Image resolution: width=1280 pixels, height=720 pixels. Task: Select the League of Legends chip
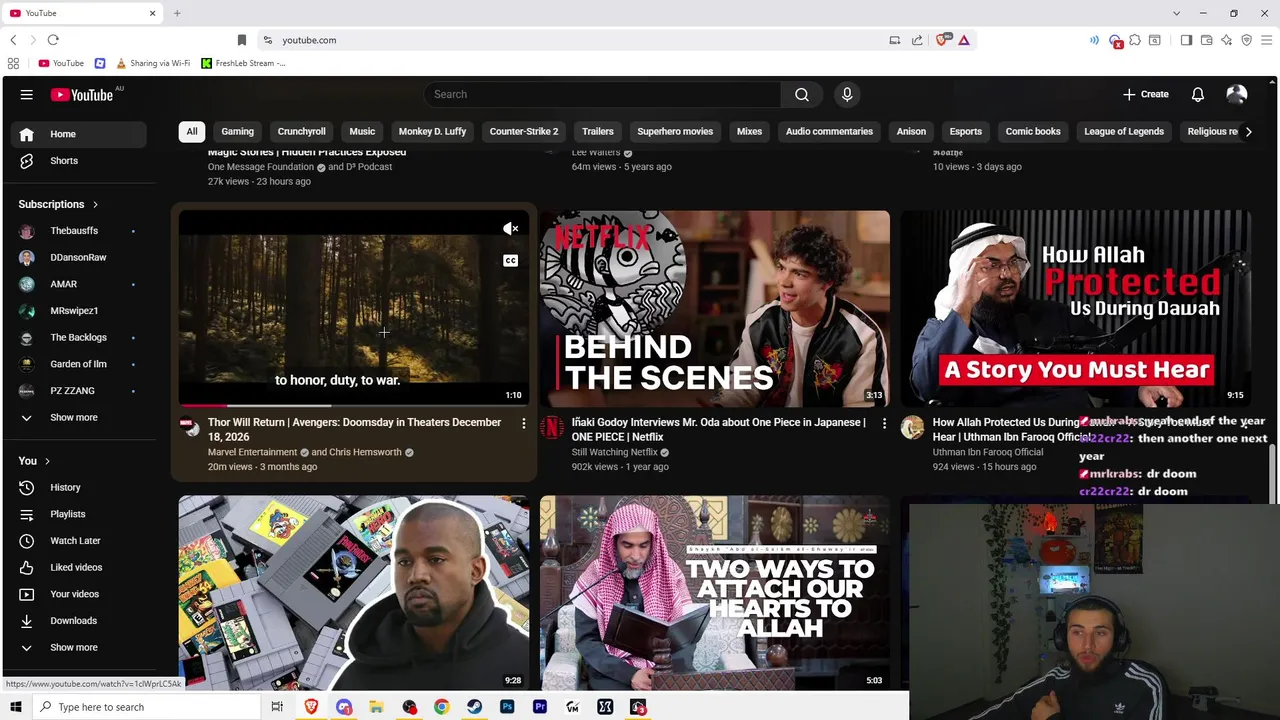coord(1124,131)
